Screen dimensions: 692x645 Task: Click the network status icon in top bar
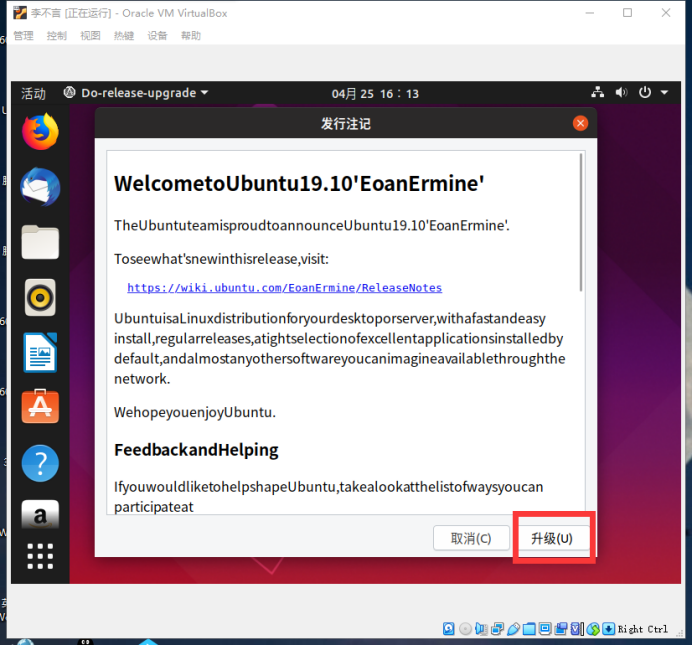click(x=598, y=93)
